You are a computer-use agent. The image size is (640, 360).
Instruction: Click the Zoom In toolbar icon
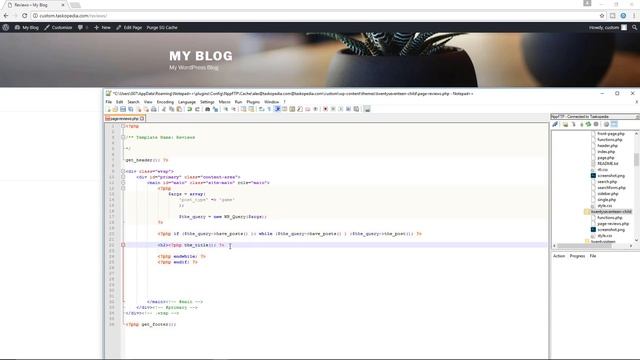tap(226, 109)
